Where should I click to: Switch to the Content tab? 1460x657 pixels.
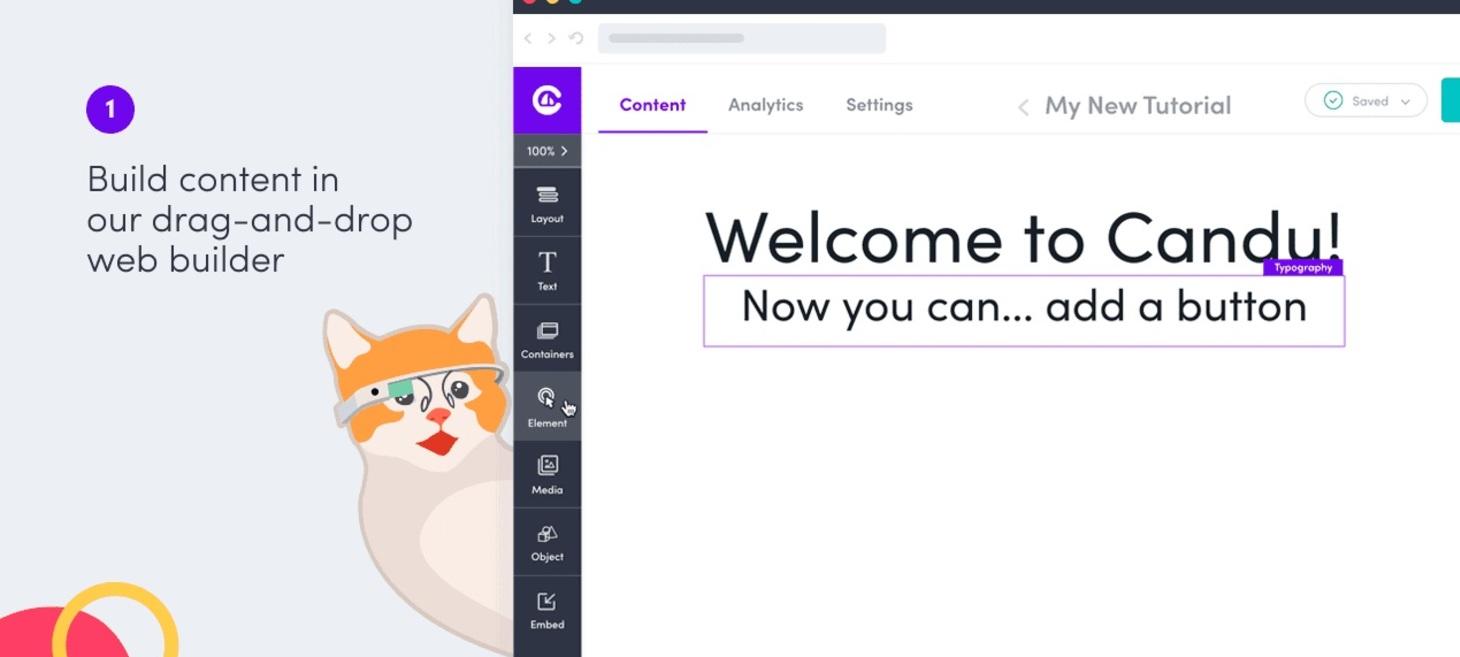click(652, 105)
